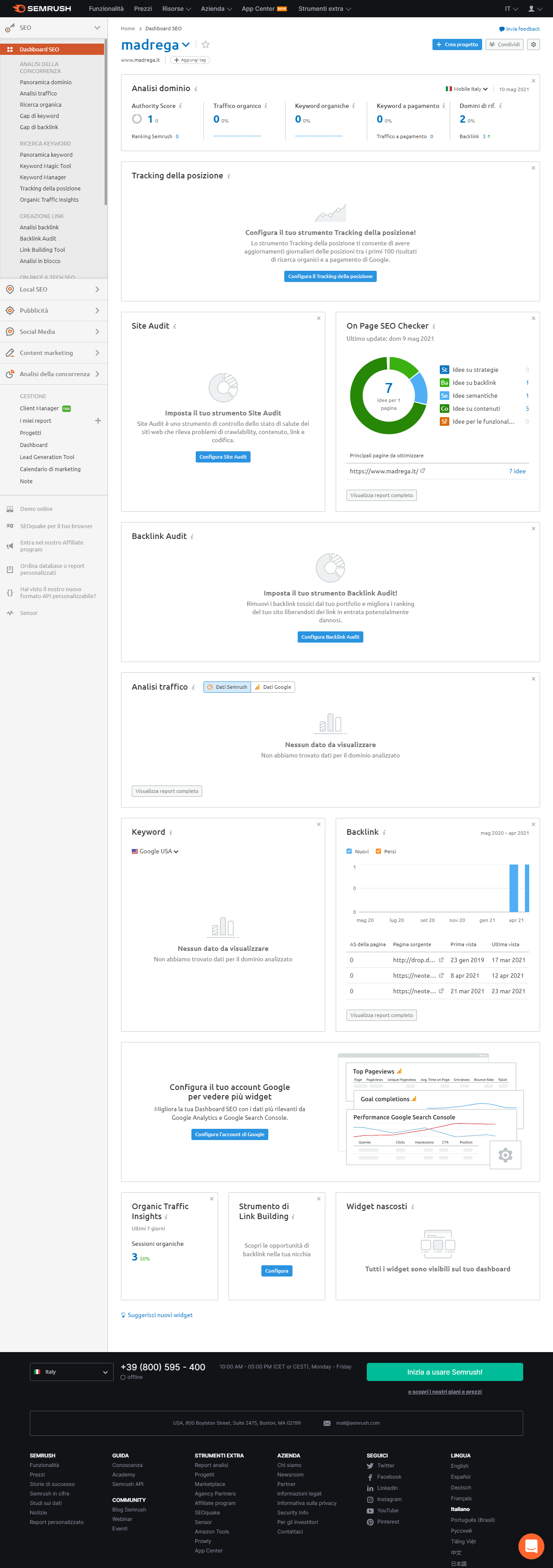The height and width of the screenshot is (1568, 553).
Task: Click the Contenuti Co dark green badge
Action: point(445,409)
